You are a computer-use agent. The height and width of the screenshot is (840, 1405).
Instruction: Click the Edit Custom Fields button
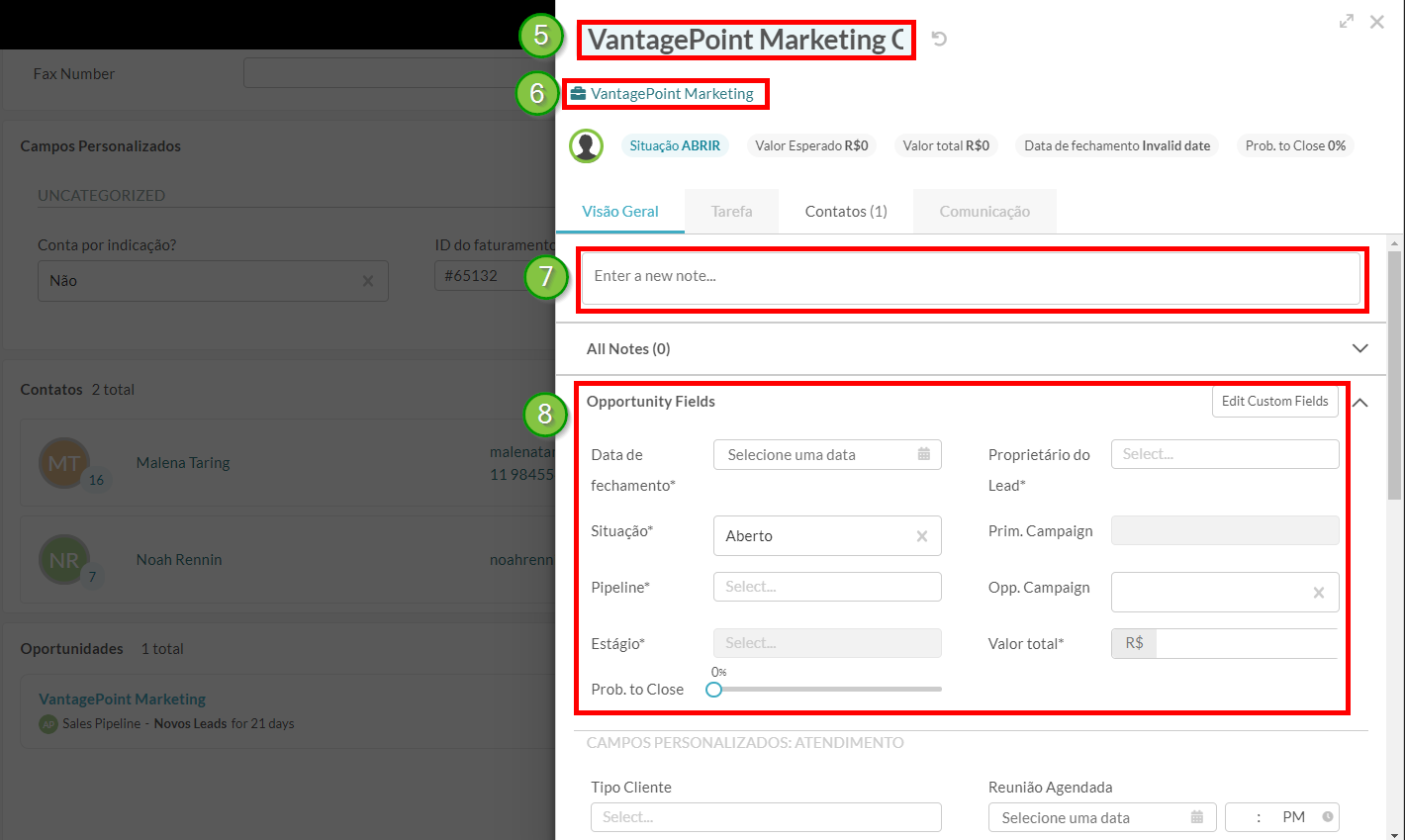tap(1274, 401)
